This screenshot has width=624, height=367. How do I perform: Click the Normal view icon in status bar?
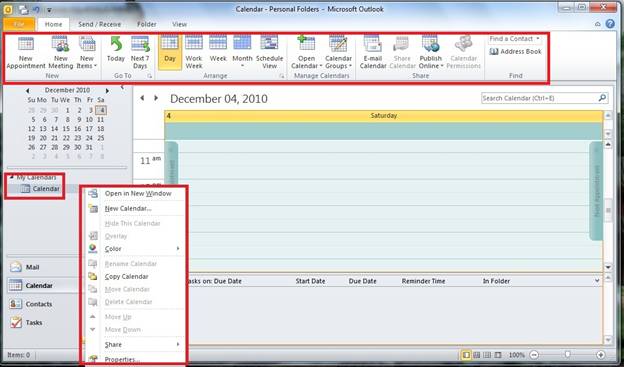[466, 354]
